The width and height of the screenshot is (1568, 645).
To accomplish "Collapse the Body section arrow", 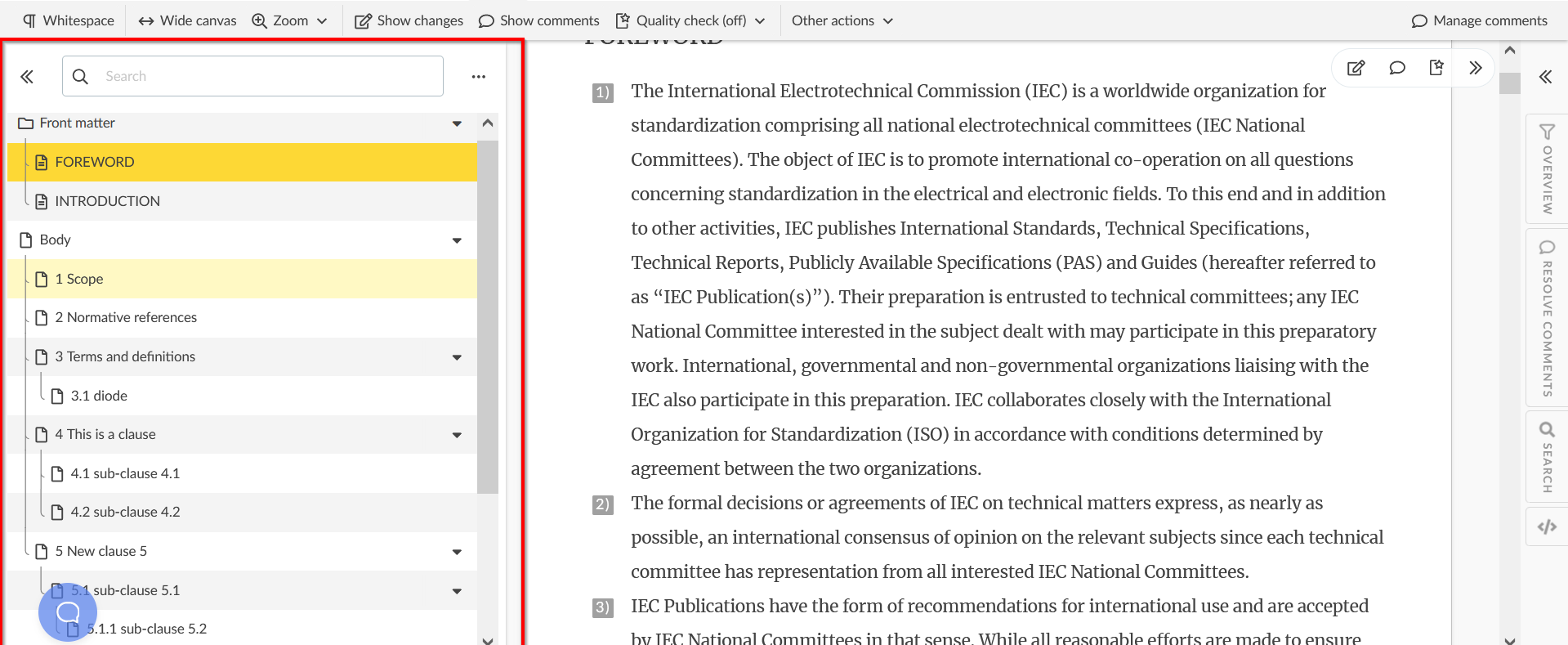I will (x=457, y=240).
